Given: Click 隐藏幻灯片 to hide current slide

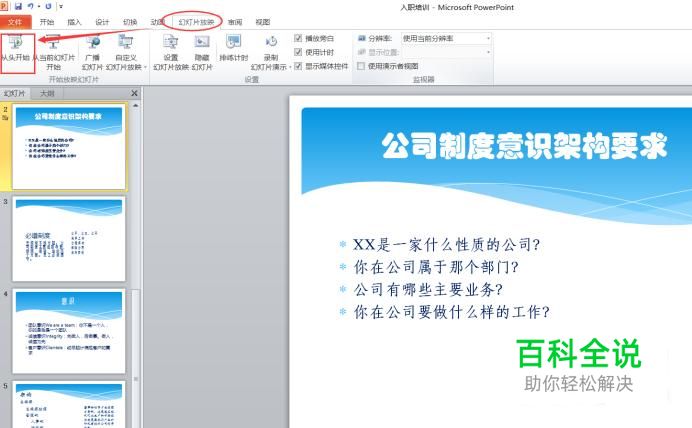Looking at the screenshot, I should [202, 53].
